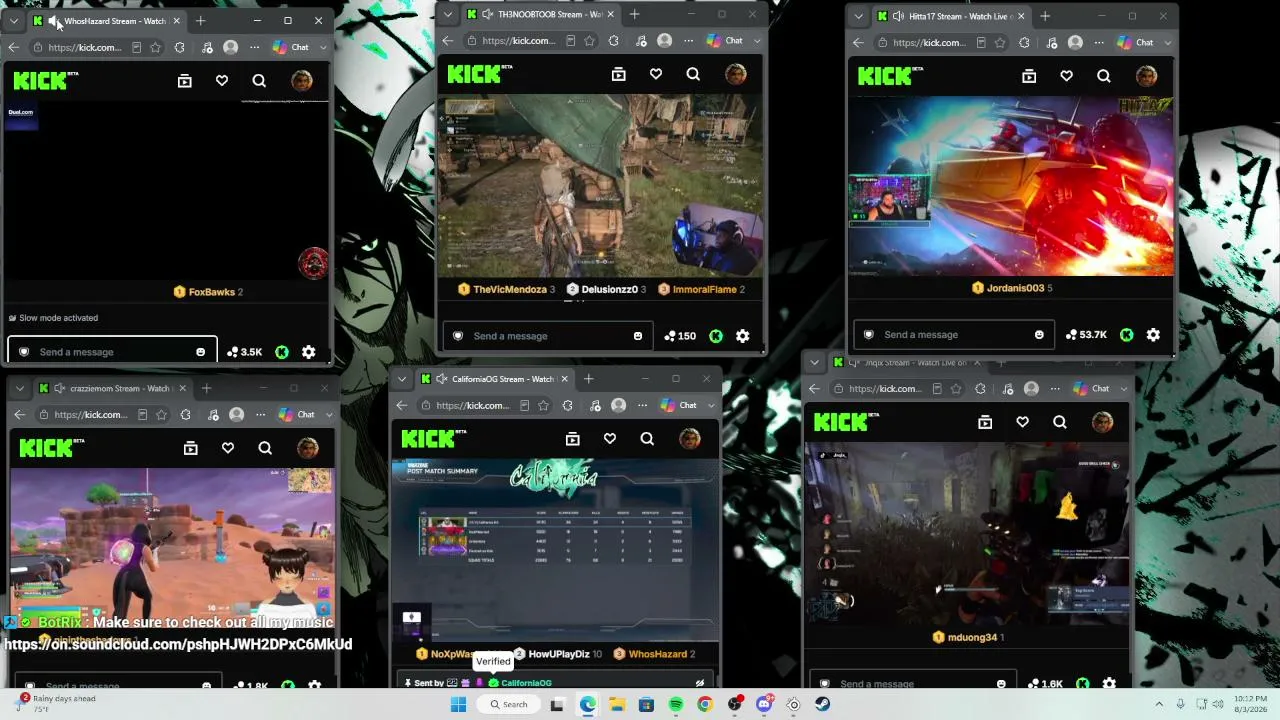Select the WhosHazard Stream tab
This screenshot has height=720, width=1280.
[x=107, y=21]
